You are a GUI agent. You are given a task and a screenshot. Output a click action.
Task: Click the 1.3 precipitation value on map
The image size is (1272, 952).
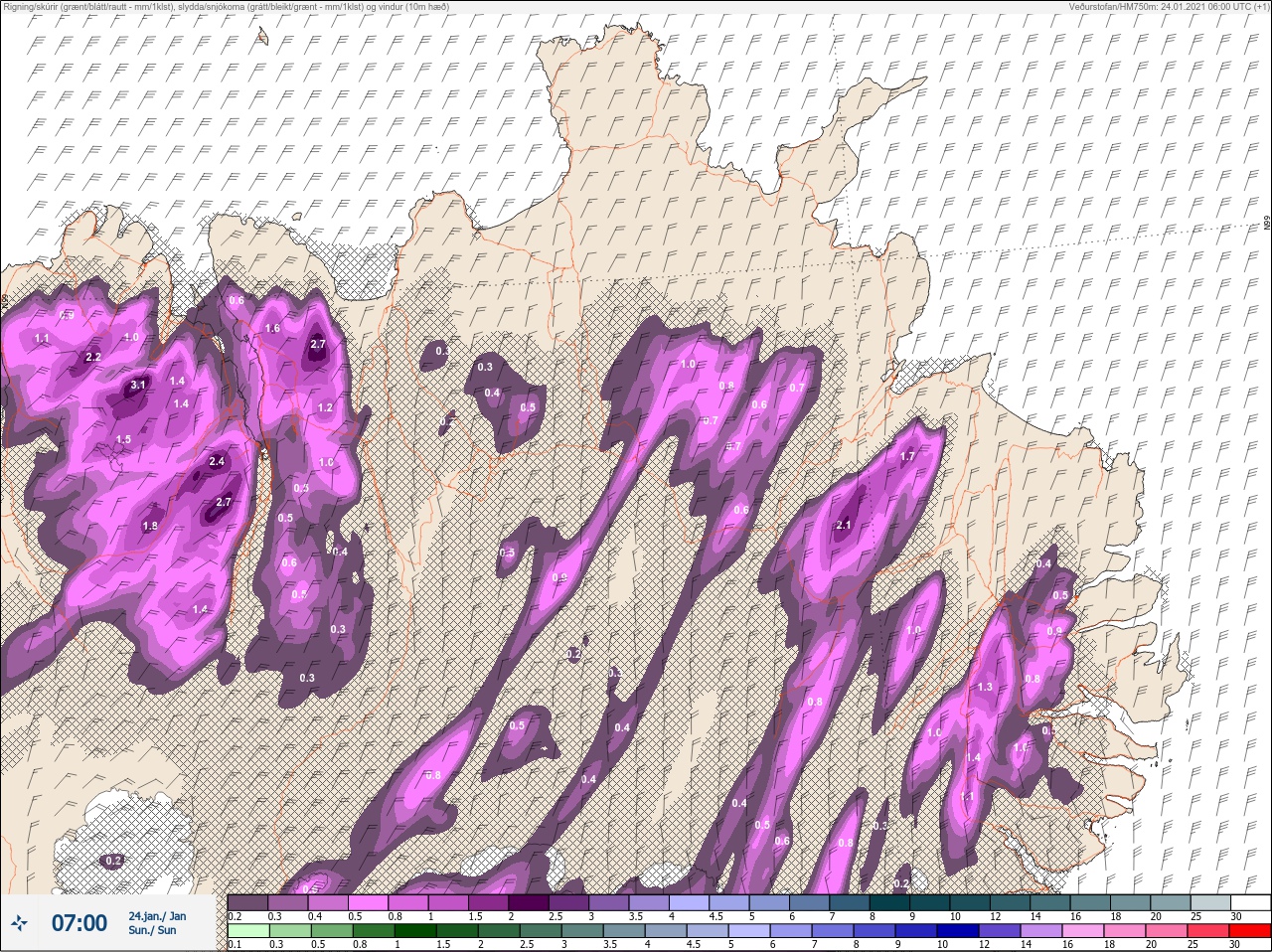pos(985,688)
